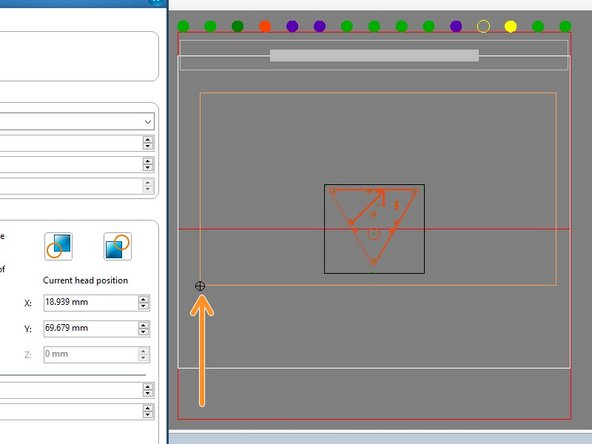Pick the orange dot in the color row
The height and width of the screenshot is (444, 592).
(x=265, y=26)
